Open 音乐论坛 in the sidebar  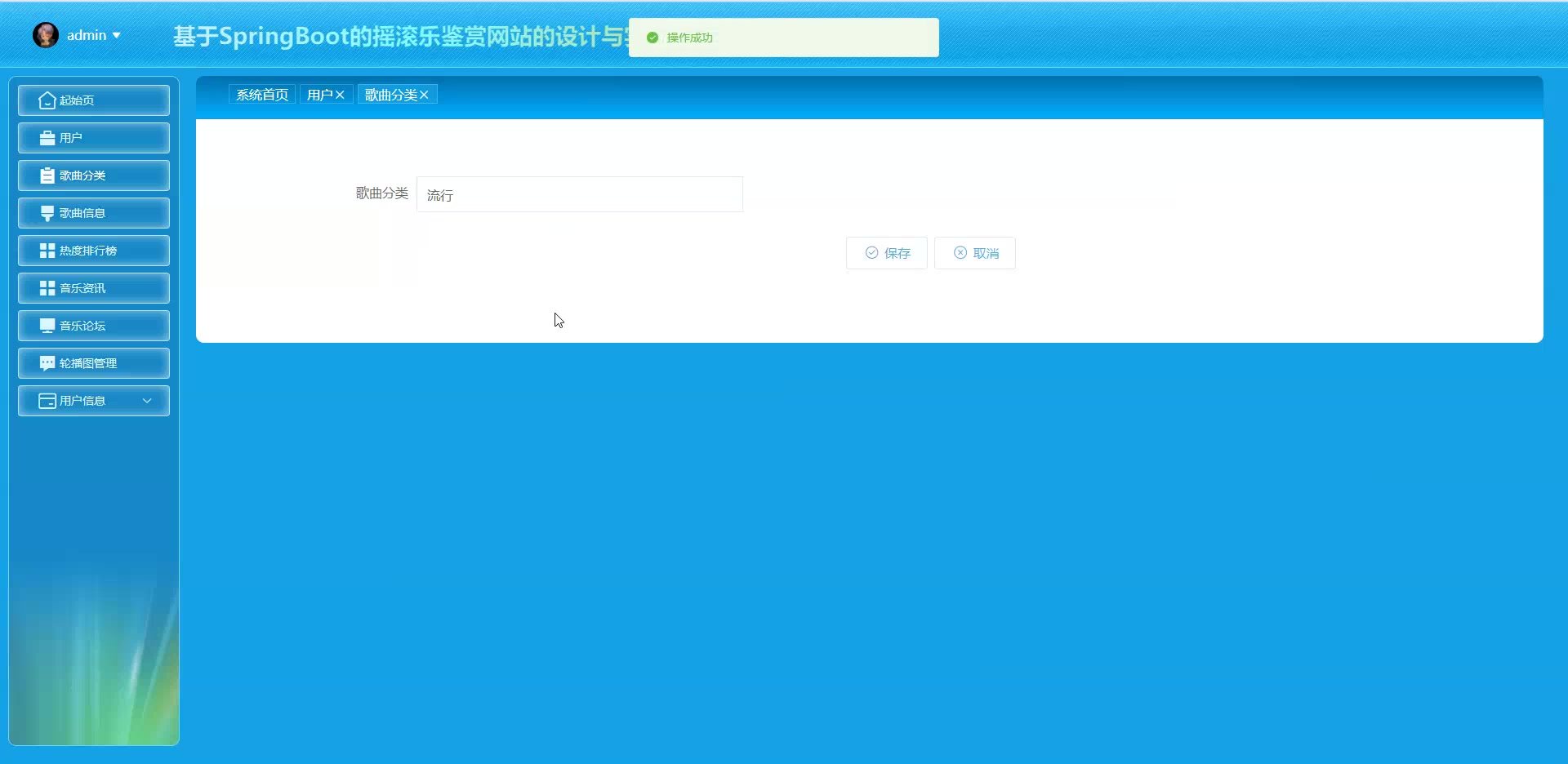click(94, 326)
